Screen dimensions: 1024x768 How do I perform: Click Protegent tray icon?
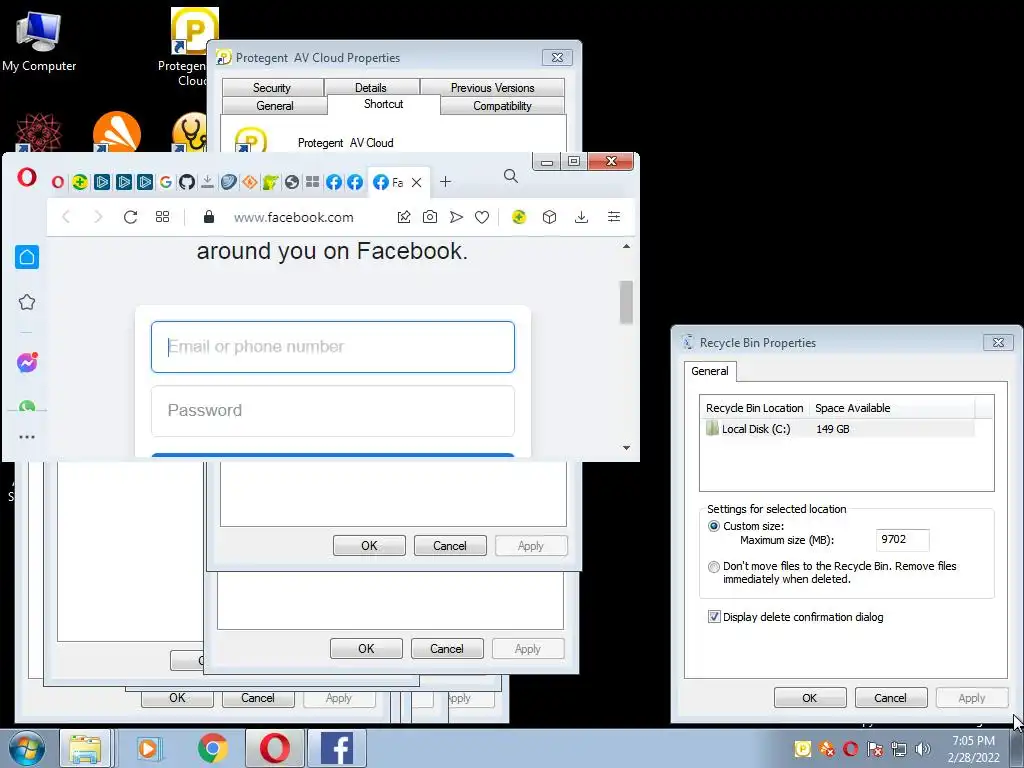pos(803,749)
